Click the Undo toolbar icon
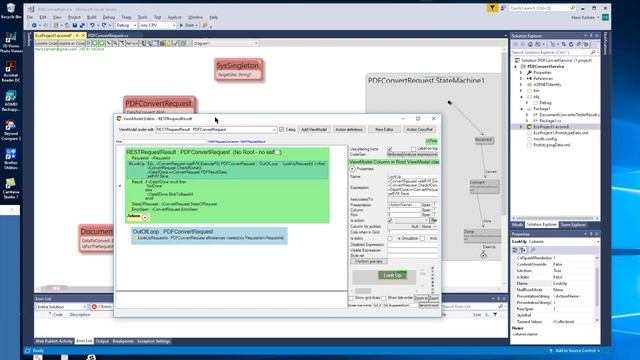Viewport: 640px width, 360px height. pyautogui.click(x=92, y=25)
